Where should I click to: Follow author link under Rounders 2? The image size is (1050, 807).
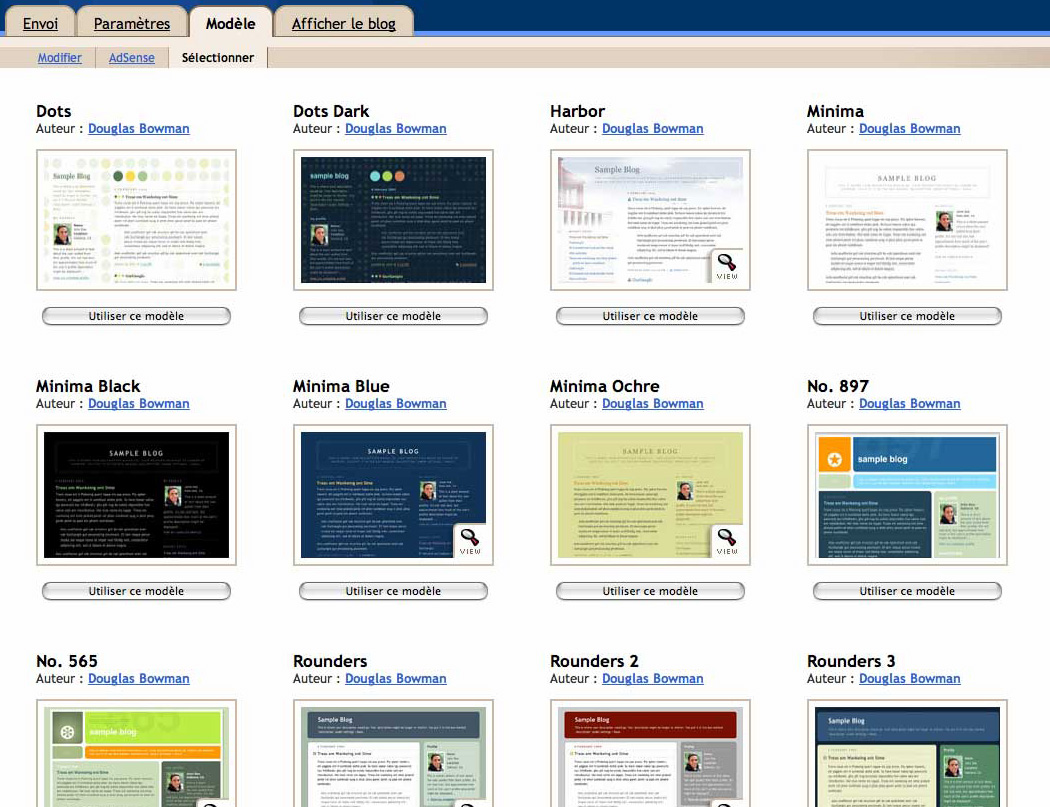click(653, 679)
